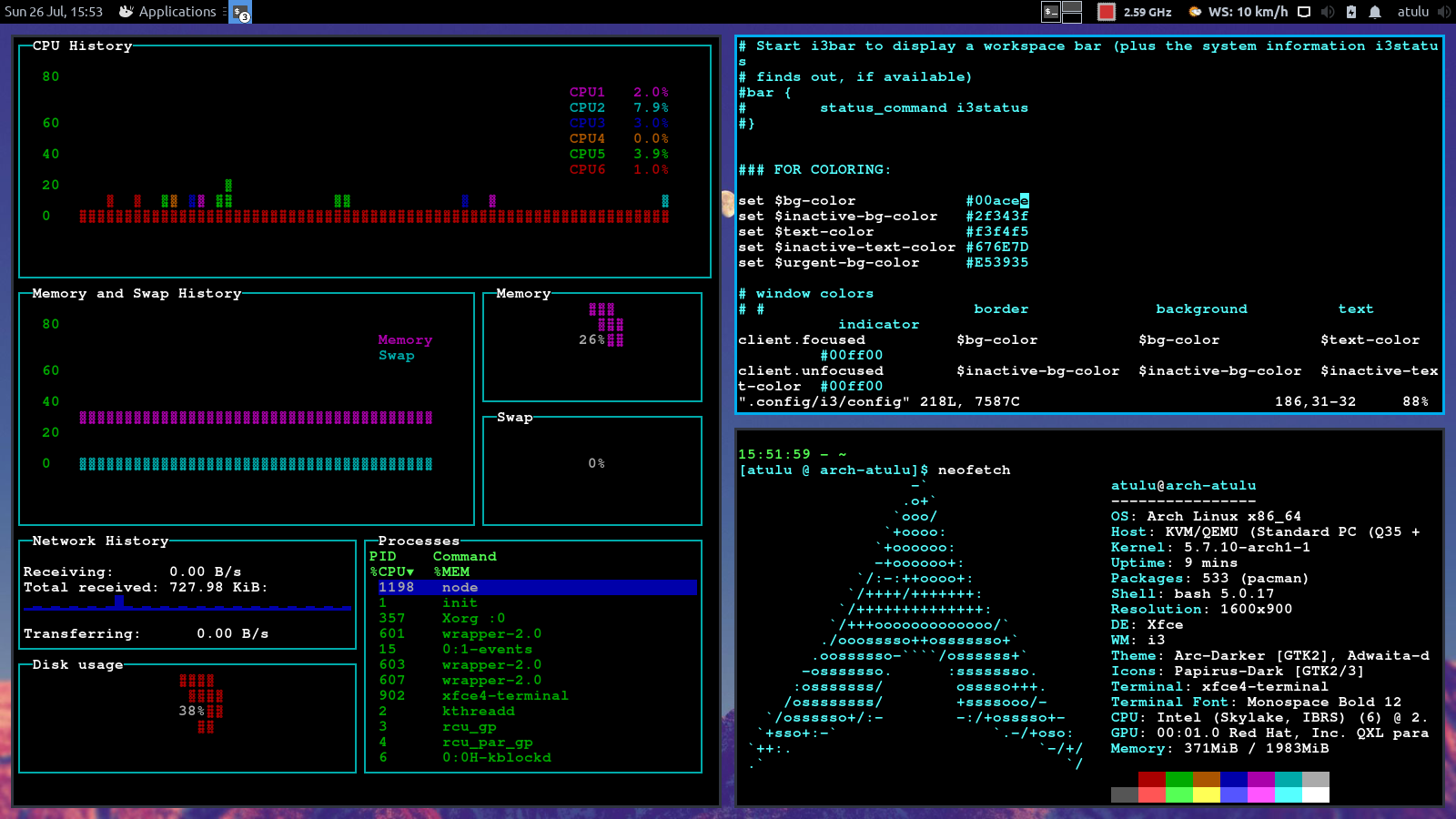
Task: Open the notifications bell icon
Action: [x=1375, y=12]
